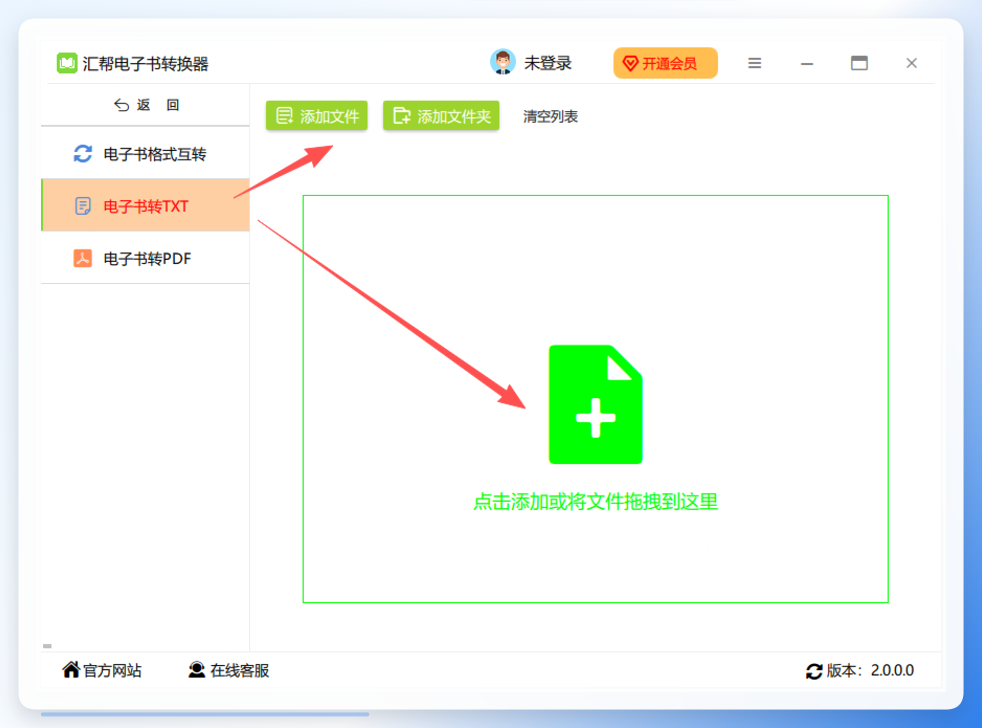Click the version text 2.0.0.0
The height and width of the screenshot is (728, 982).
[892, 670]
